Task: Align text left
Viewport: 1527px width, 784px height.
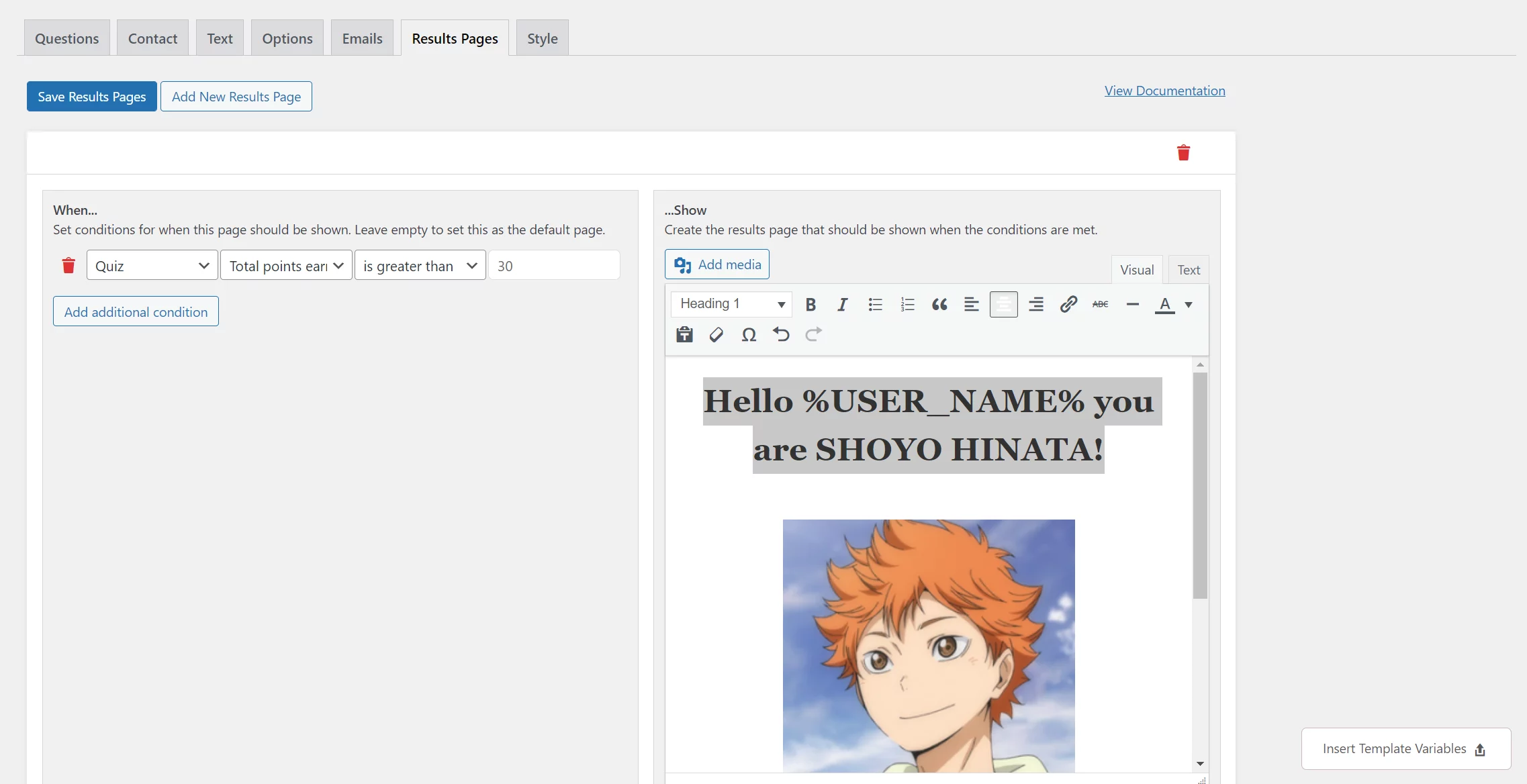Action: pyautogui.click(x=971, y=304)
